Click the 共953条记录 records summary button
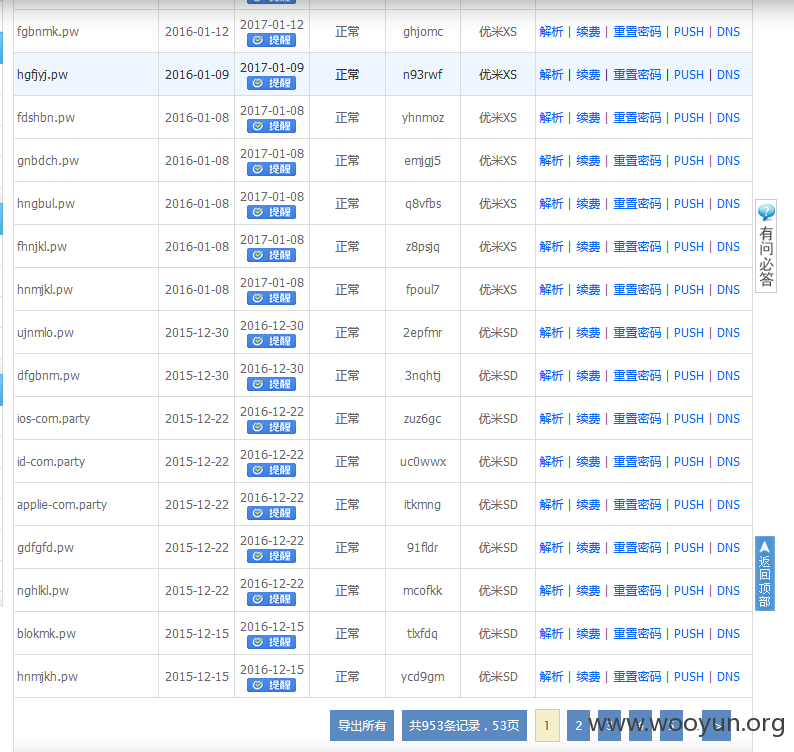This screenshot has width=794, height=752. (x=464, y=726)
